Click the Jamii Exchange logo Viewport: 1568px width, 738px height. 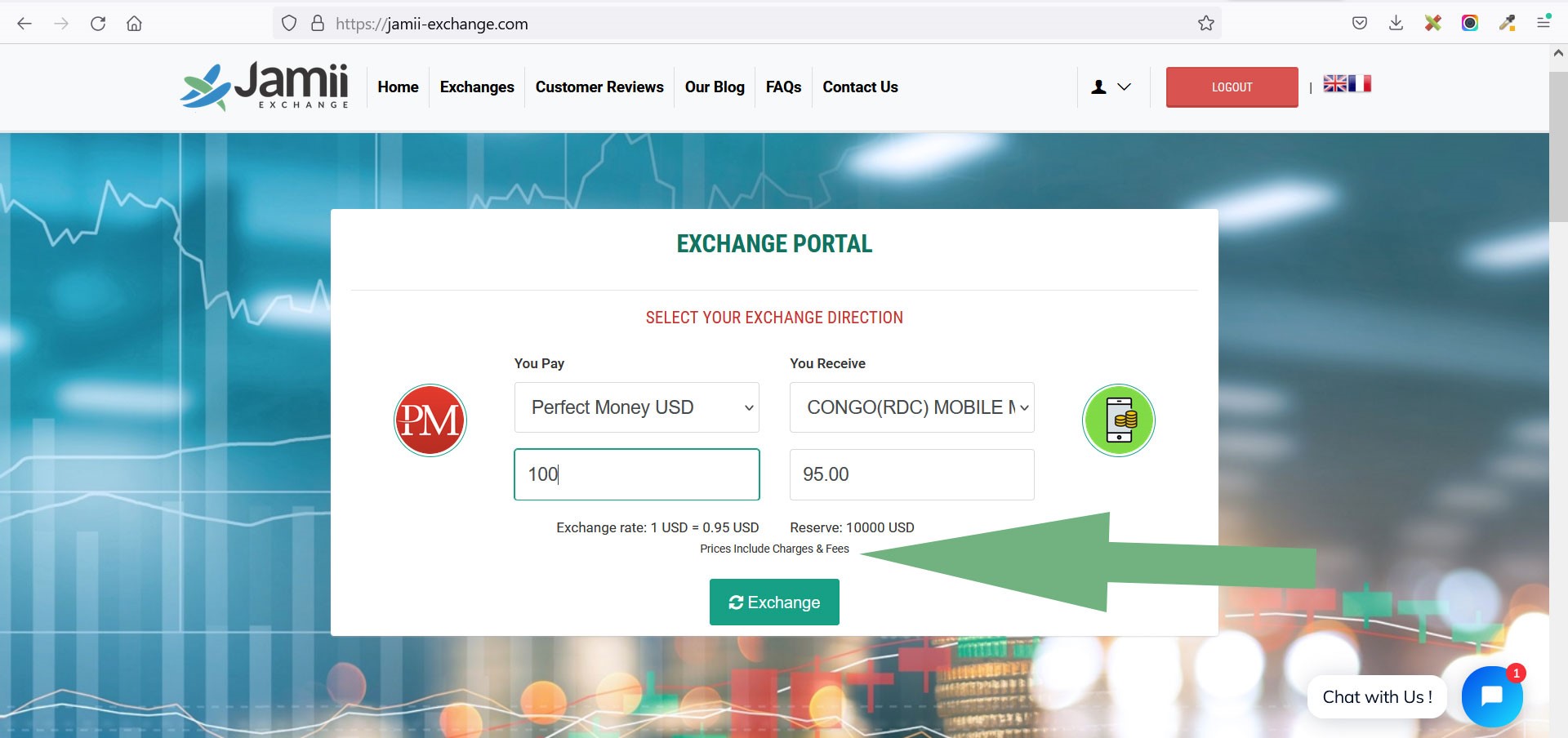265,86
